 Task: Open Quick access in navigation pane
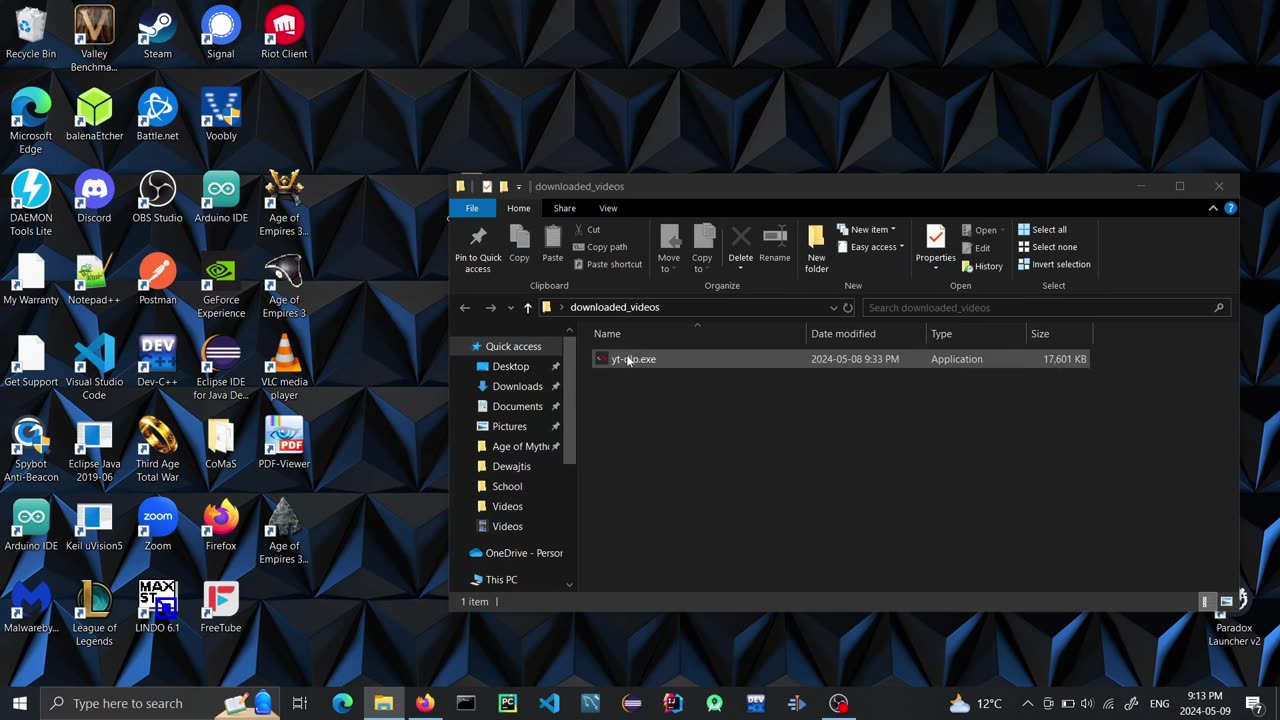tap(513, 346)
